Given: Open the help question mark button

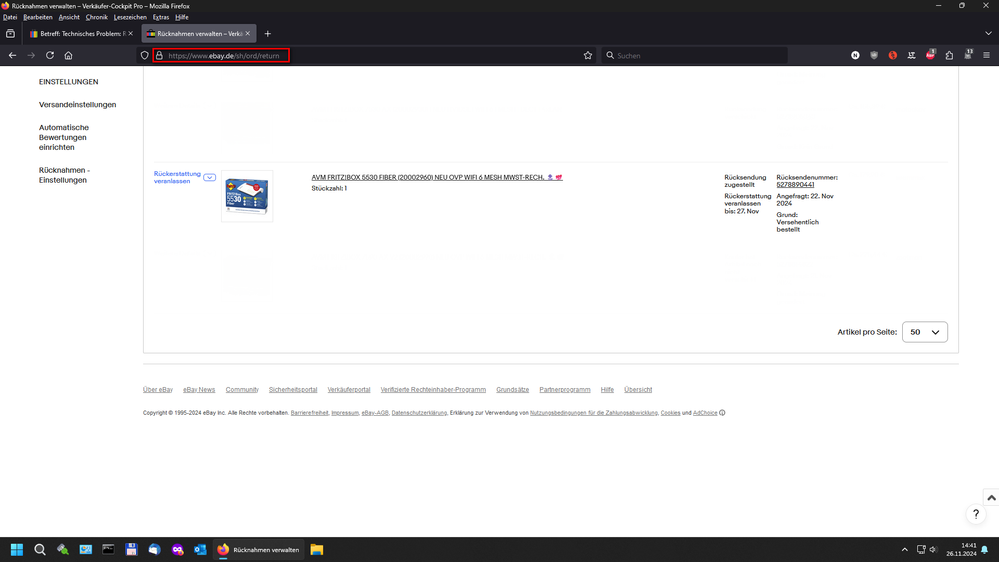Looking at the screenshot, I should point(976,514).
